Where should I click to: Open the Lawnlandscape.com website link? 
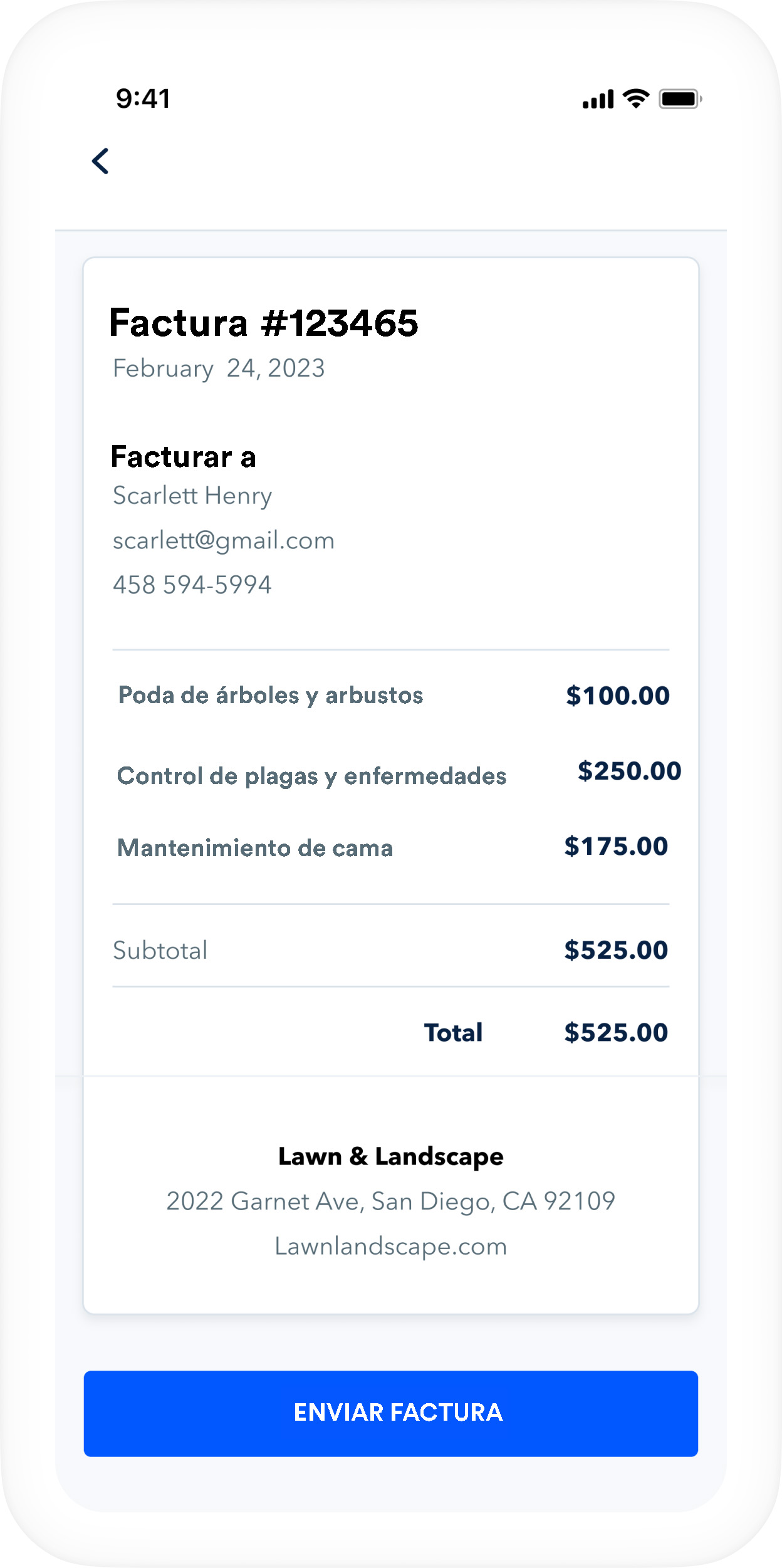390,1246
